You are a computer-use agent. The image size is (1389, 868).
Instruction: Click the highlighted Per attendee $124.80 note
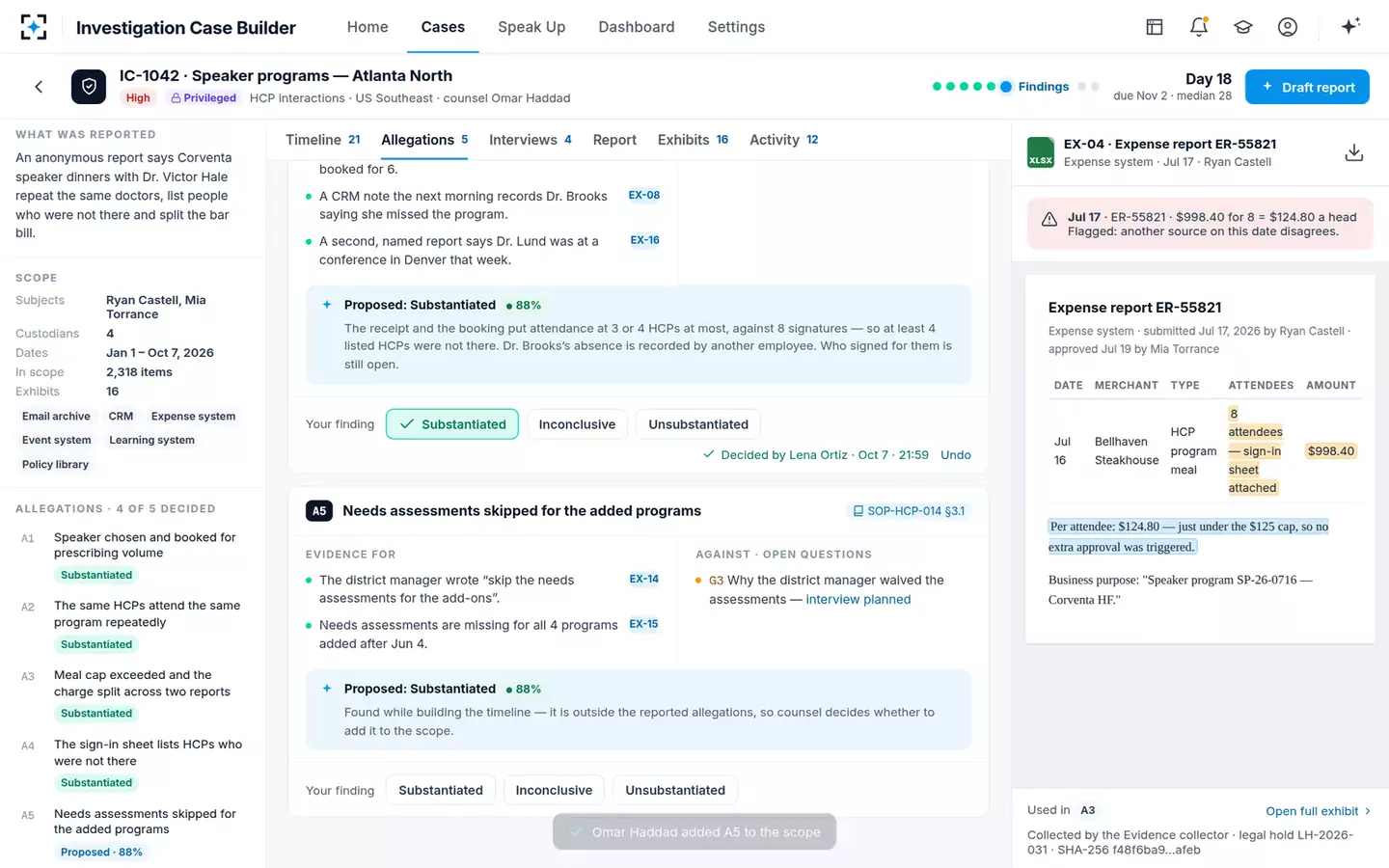tap(1188, 536)
